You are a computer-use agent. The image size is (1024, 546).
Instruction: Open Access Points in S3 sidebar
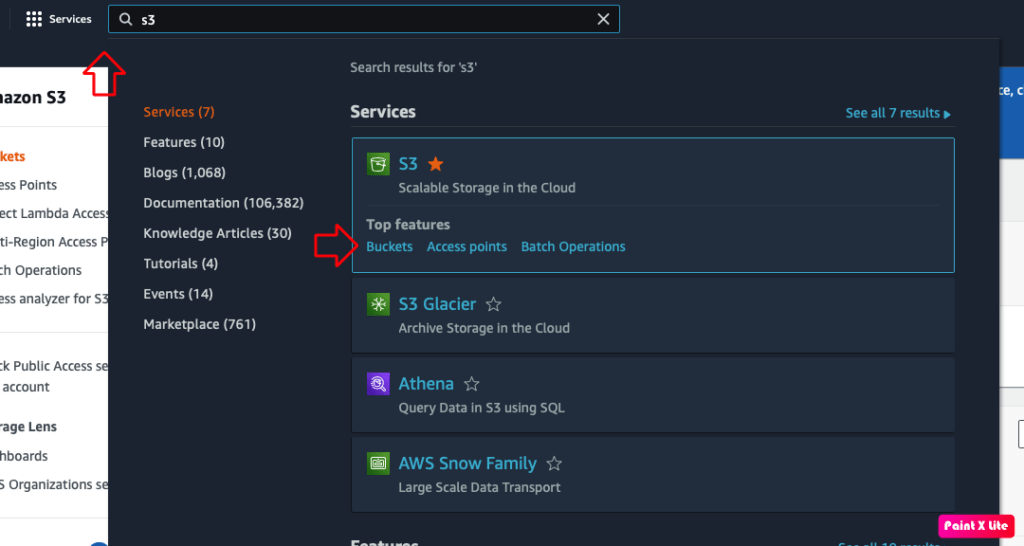[x=28, y=185]
